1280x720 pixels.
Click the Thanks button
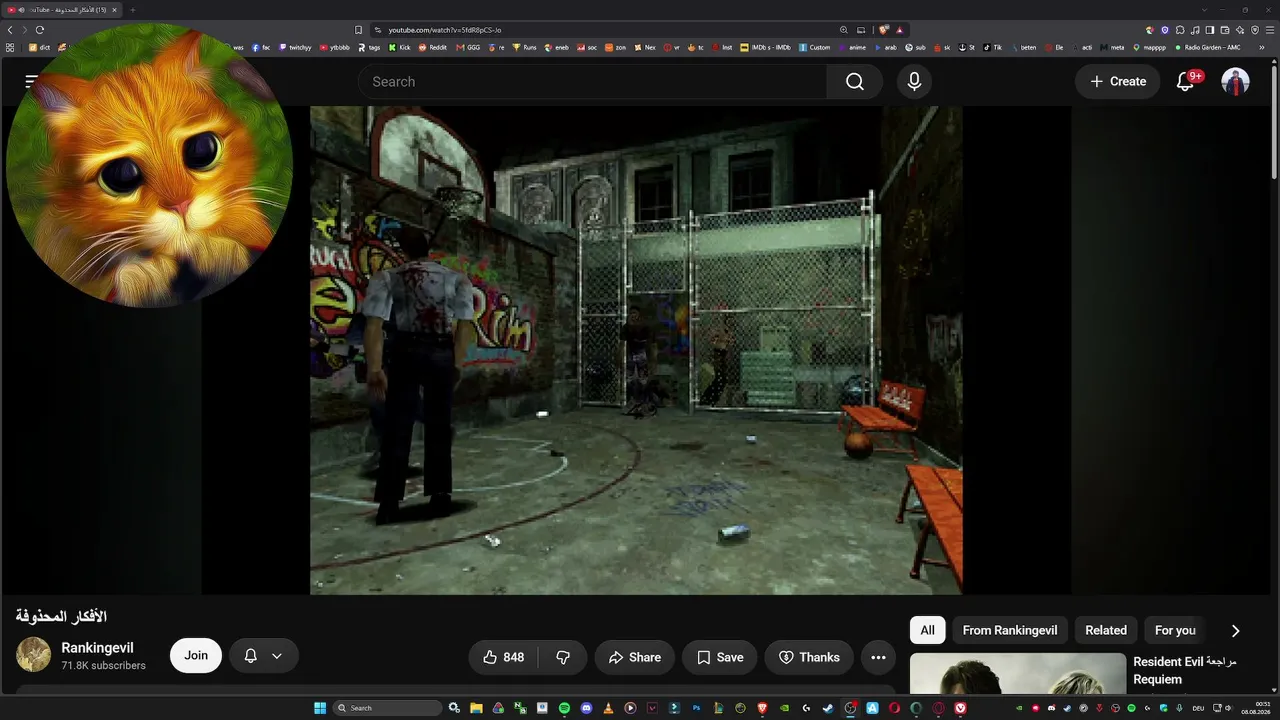pos(809,657)
